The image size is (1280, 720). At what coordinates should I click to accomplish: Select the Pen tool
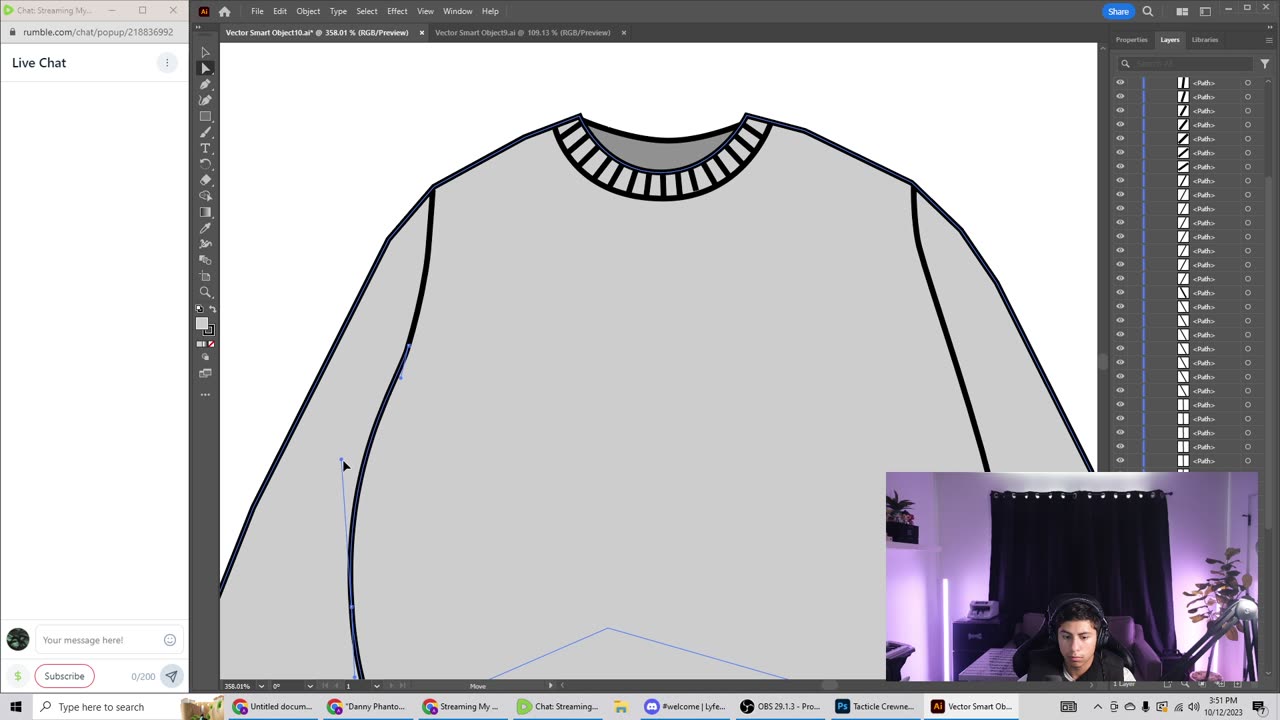(x=205, y=84)
